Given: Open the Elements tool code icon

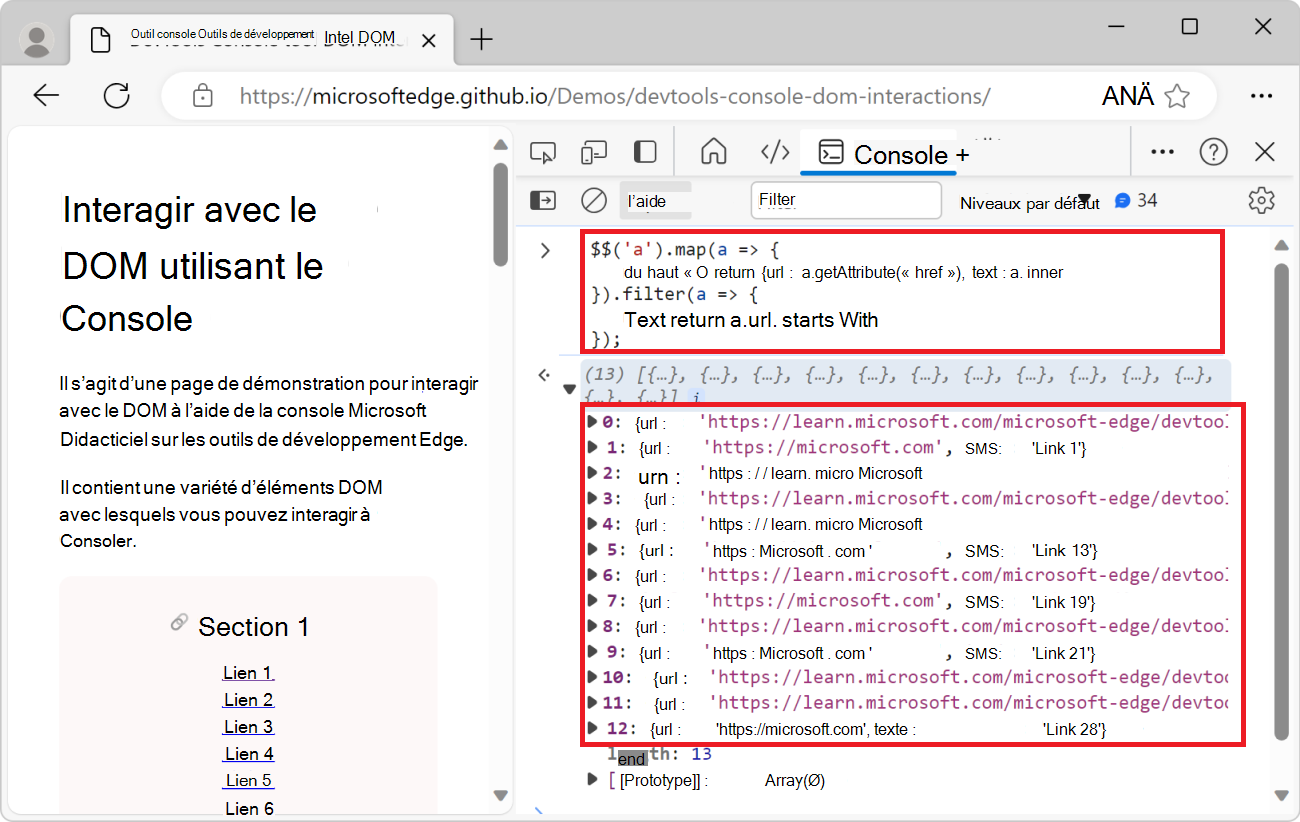Looking at the screenshot, I should [775, 152].
